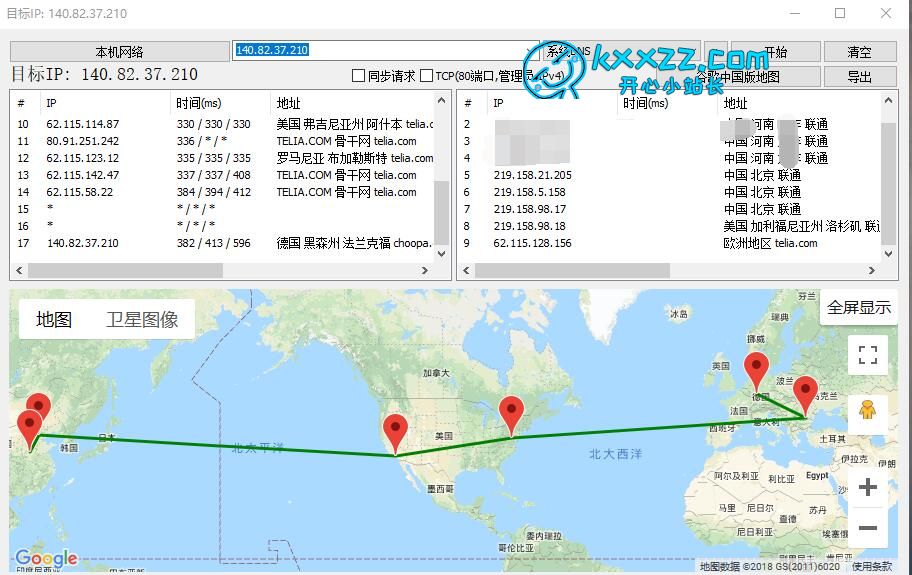Screen dimensions: 912x575
Task: Select hop row with IP 62.115.58.22
Action: click(224, 192)
